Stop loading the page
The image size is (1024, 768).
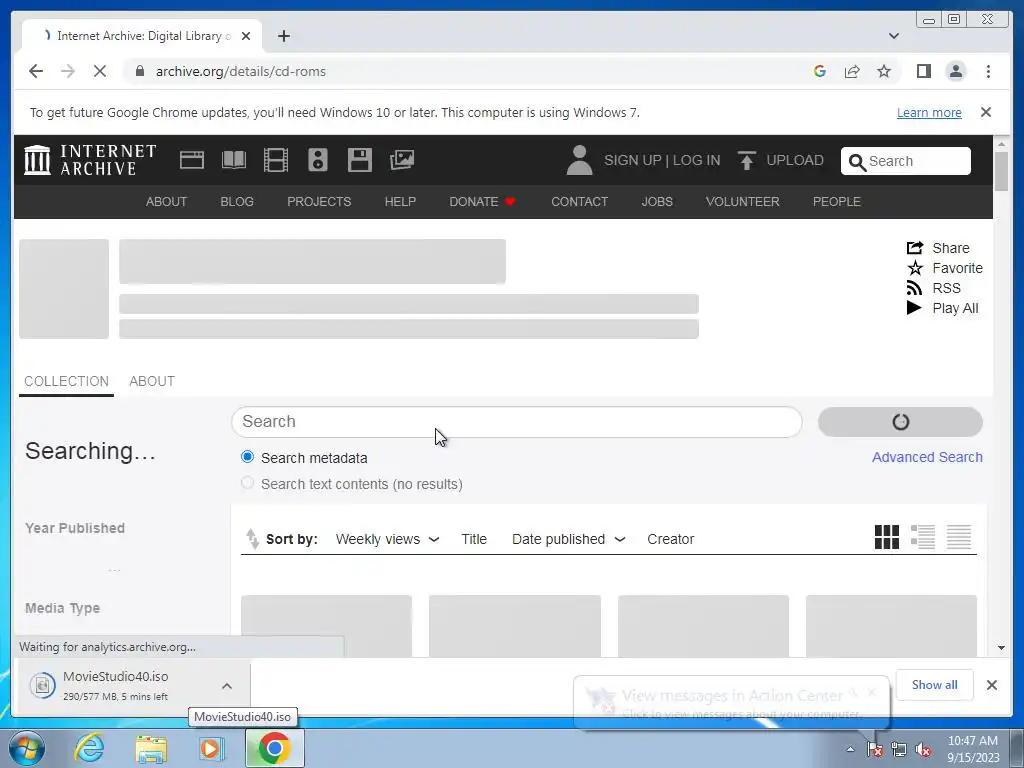(x=100, y=71)
